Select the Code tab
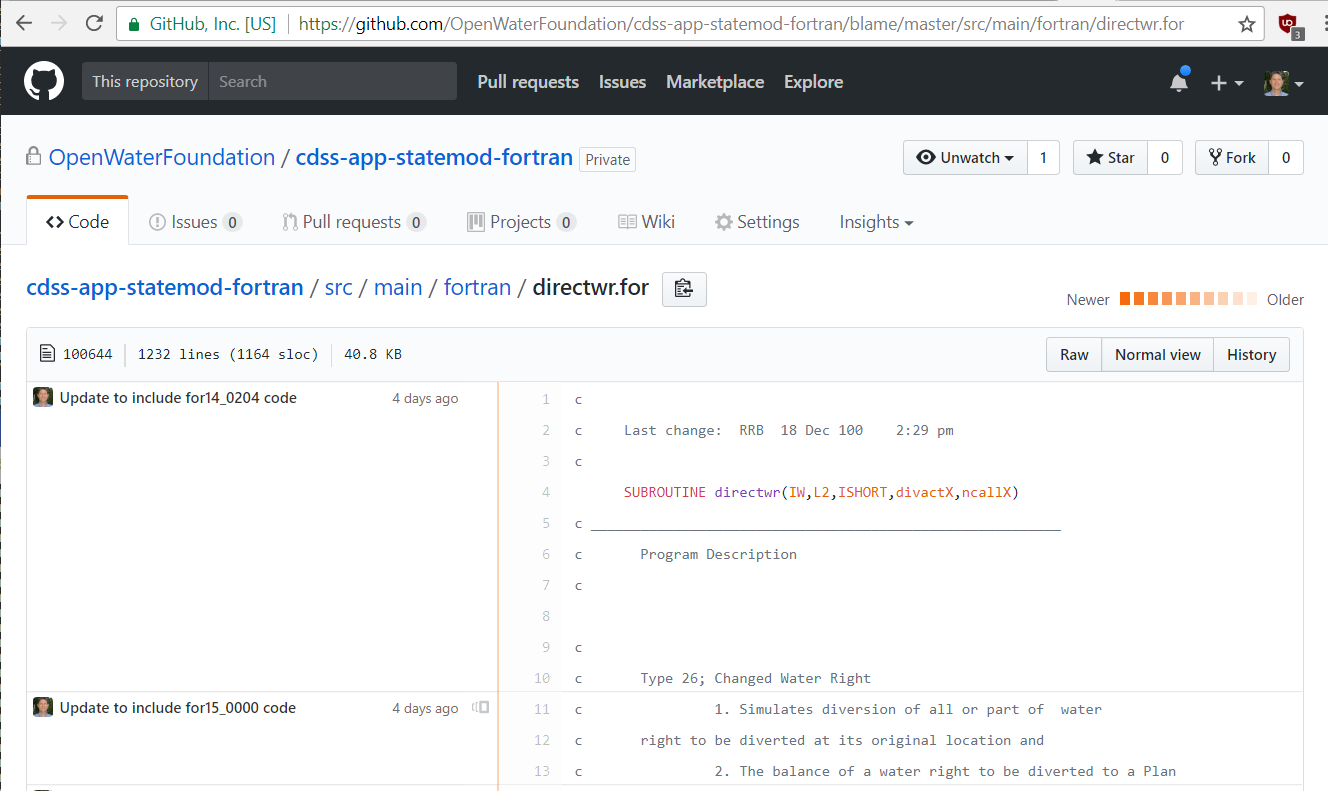 pos(78,222)
